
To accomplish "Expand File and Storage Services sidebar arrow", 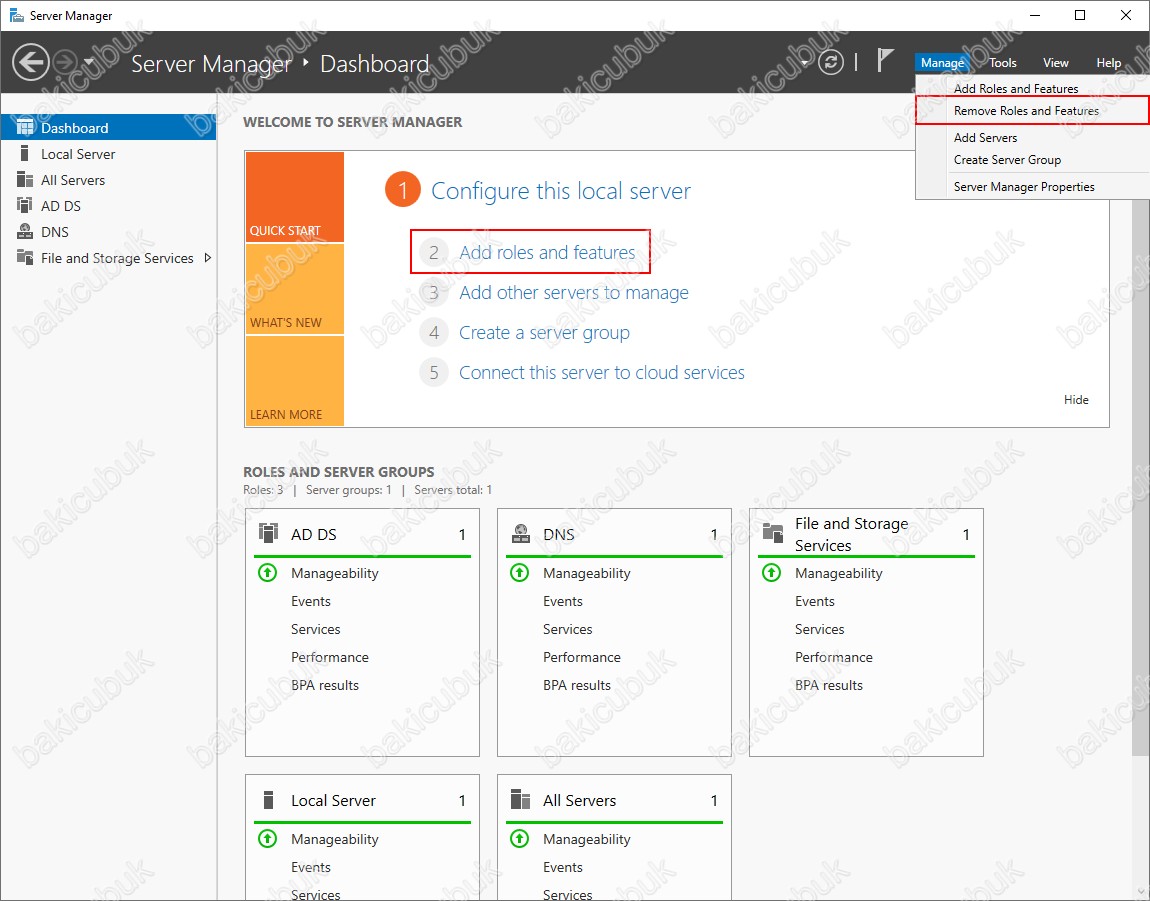I will [207, 258].
